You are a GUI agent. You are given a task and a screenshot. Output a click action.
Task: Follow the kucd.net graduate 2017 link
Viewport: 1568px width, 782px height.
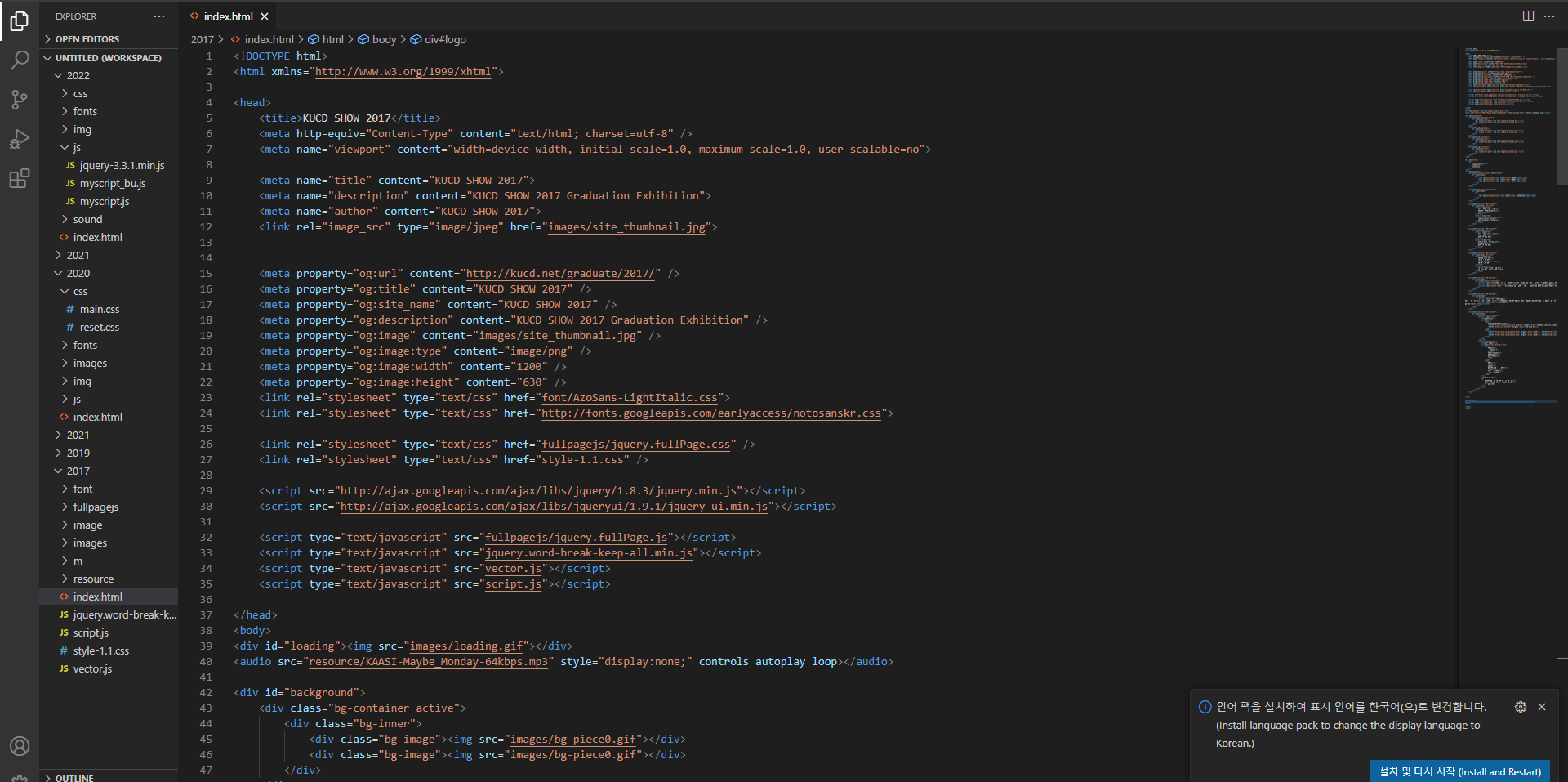point(560,274)
